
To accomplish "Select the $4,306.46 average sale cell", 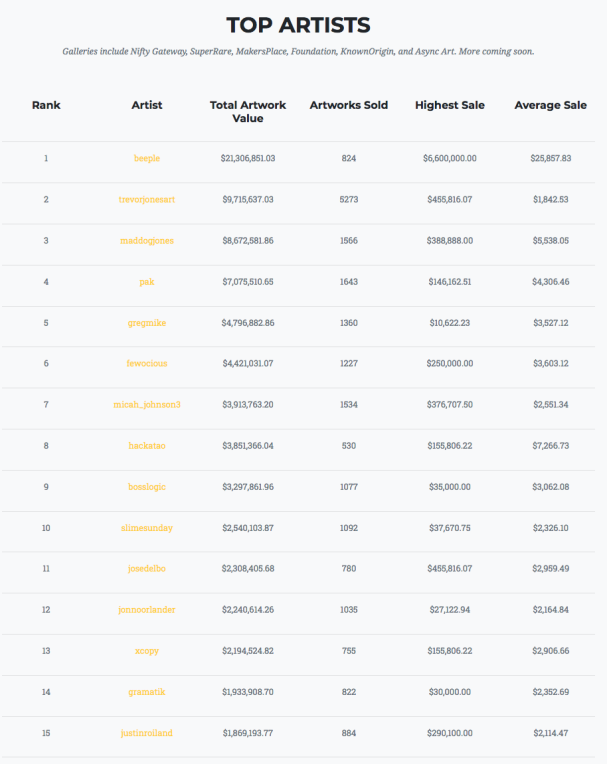I will (550, 282).
